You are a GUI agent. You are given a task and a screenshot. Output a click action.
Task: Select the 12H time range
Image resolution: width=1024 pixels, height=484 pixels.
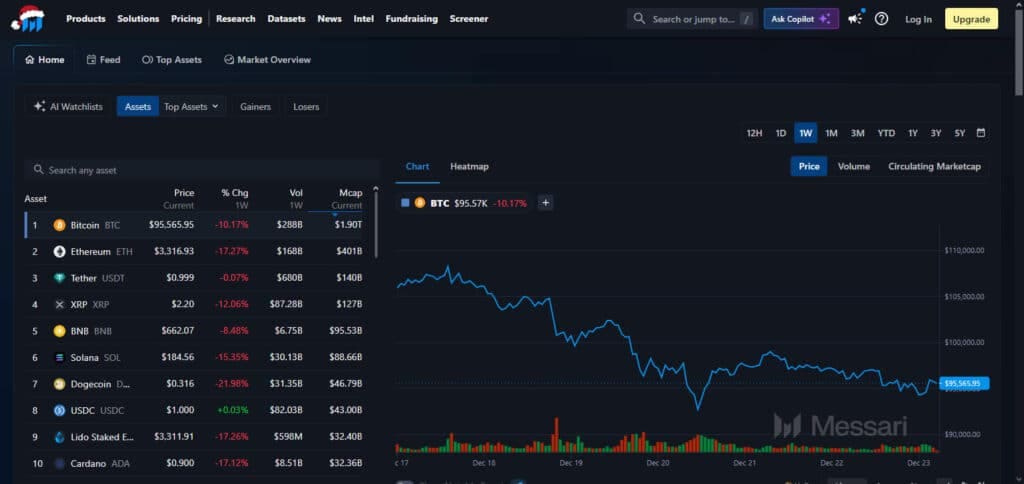(754, 133)
